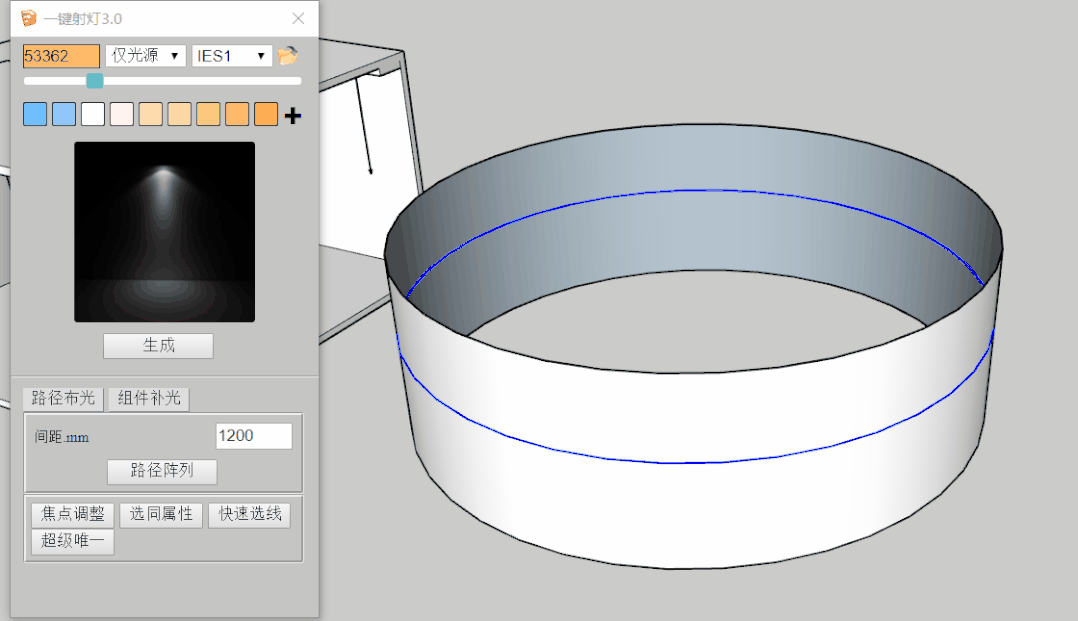Switch to the 组件补光 tab
1078x621 pixels.
click(x=148, y=398)
